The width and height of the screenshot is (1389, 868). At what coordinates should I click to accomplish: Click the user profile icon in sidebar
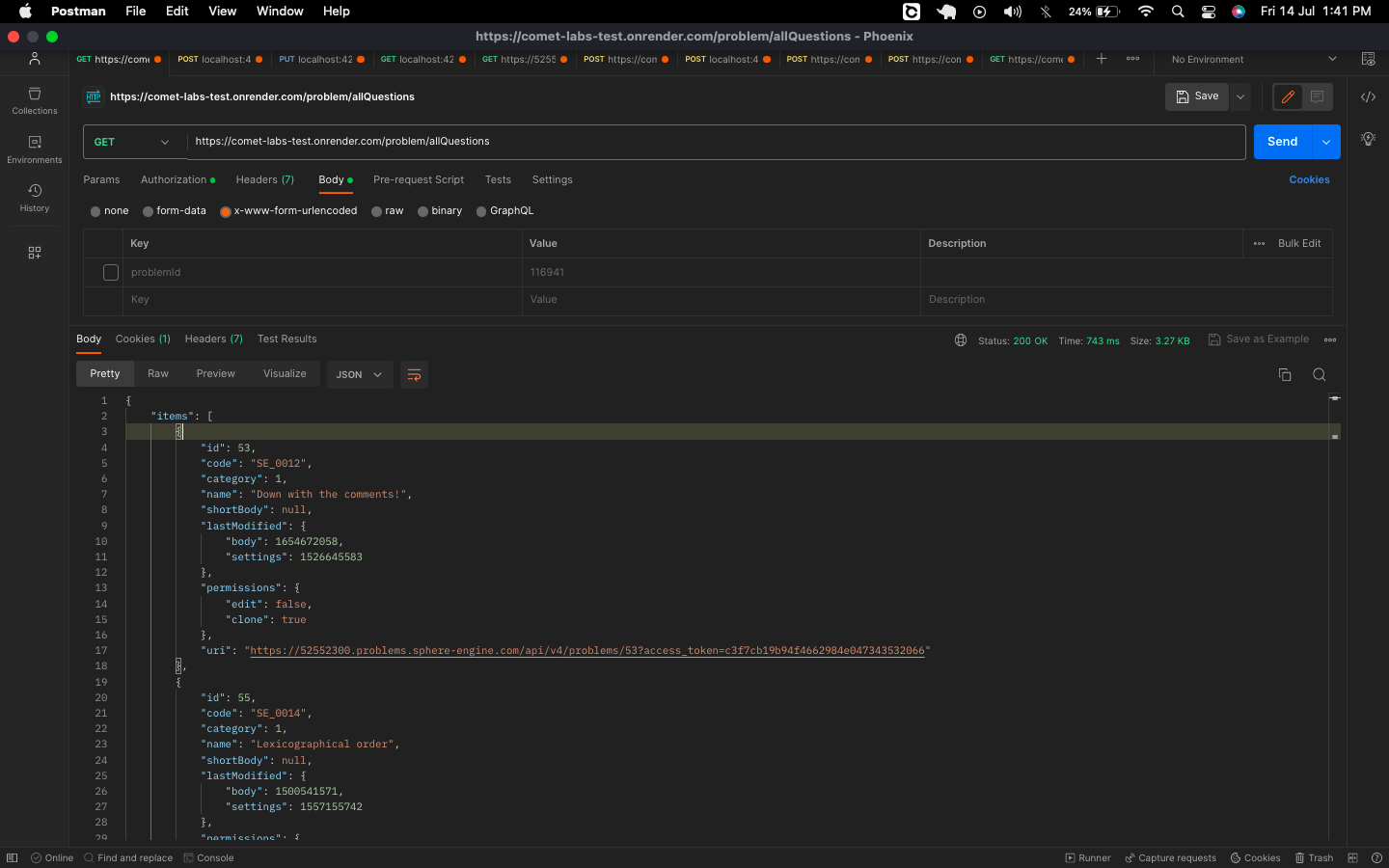click(35, 59)
